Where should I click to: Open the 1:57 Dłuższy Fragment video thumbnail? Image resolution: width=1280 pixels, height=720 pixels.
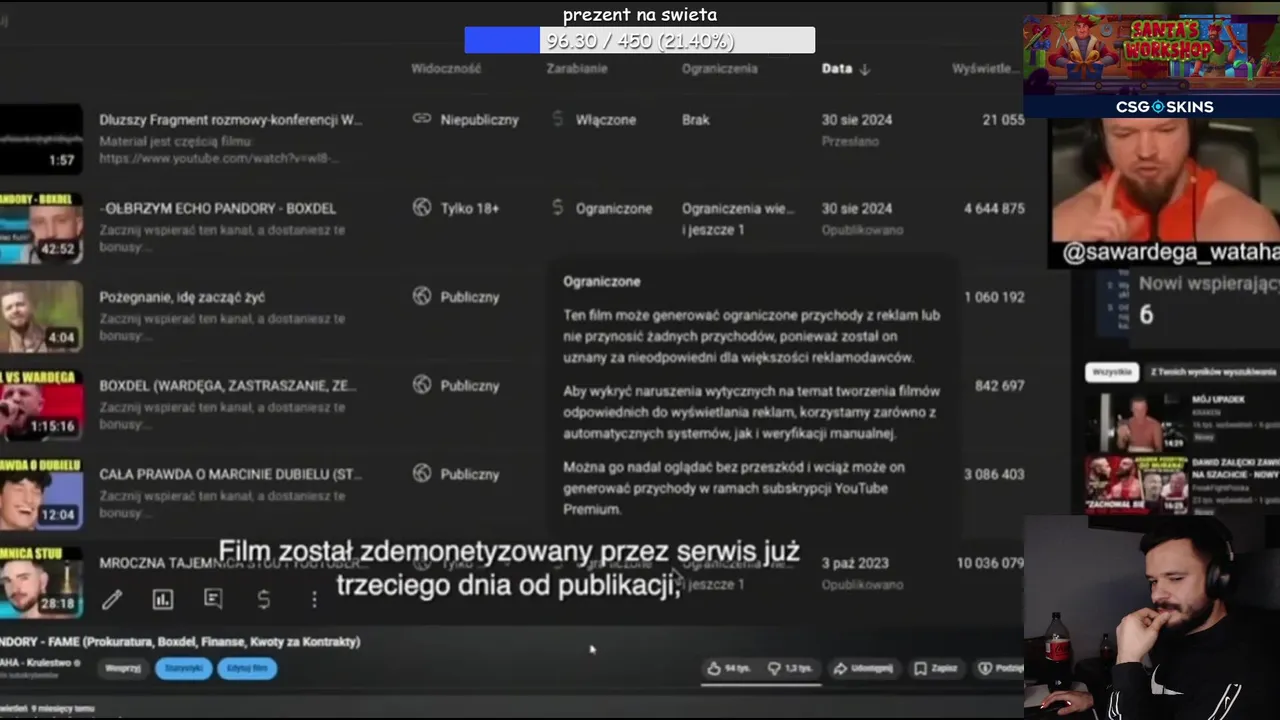pyautogui.click(x=41, y=139)
